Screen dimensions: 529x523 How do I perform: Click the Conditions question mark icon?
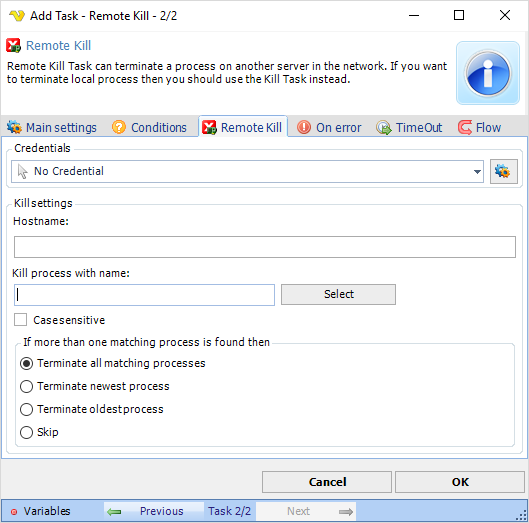(x=119, y=127)
